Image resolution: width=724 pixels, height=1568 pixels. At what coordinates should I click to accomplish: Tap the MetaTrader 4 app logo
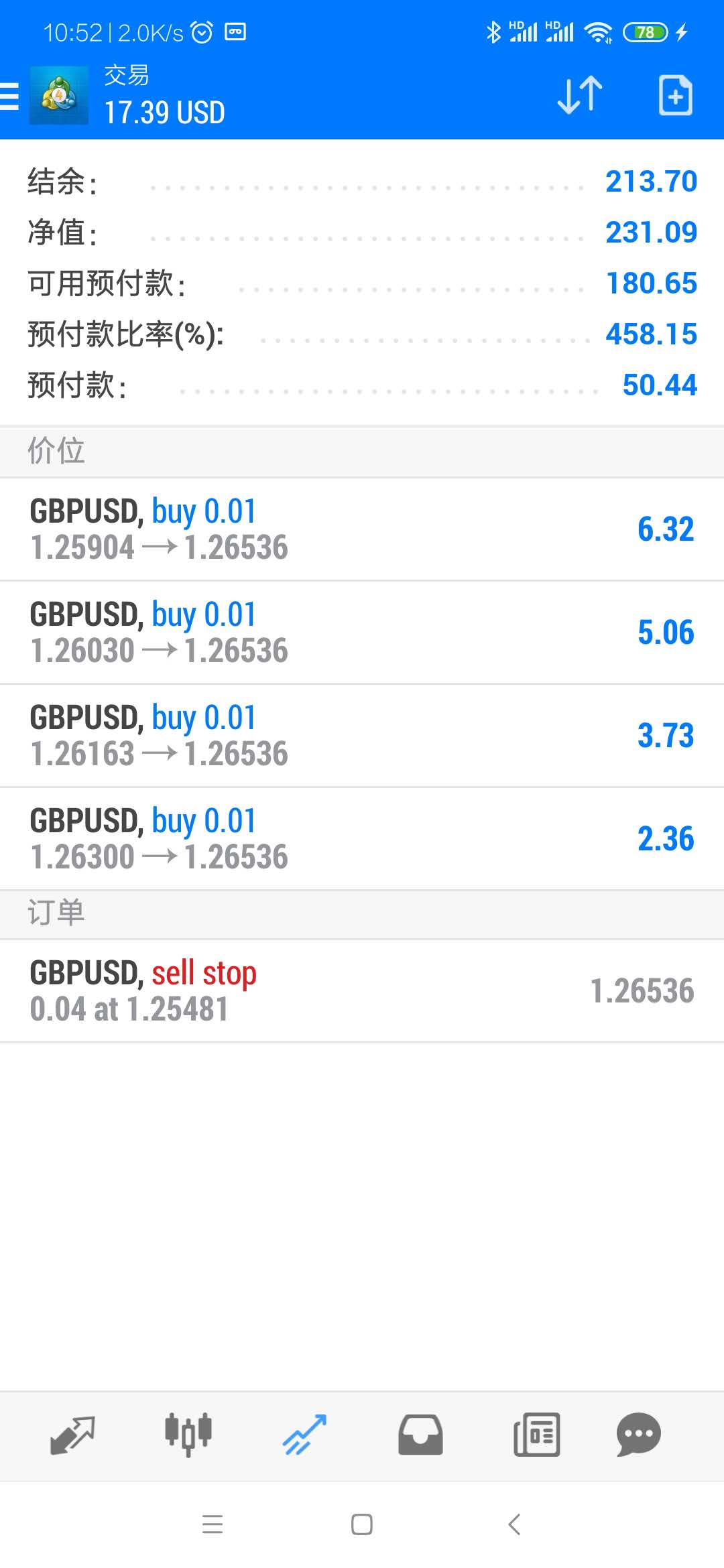59,95
